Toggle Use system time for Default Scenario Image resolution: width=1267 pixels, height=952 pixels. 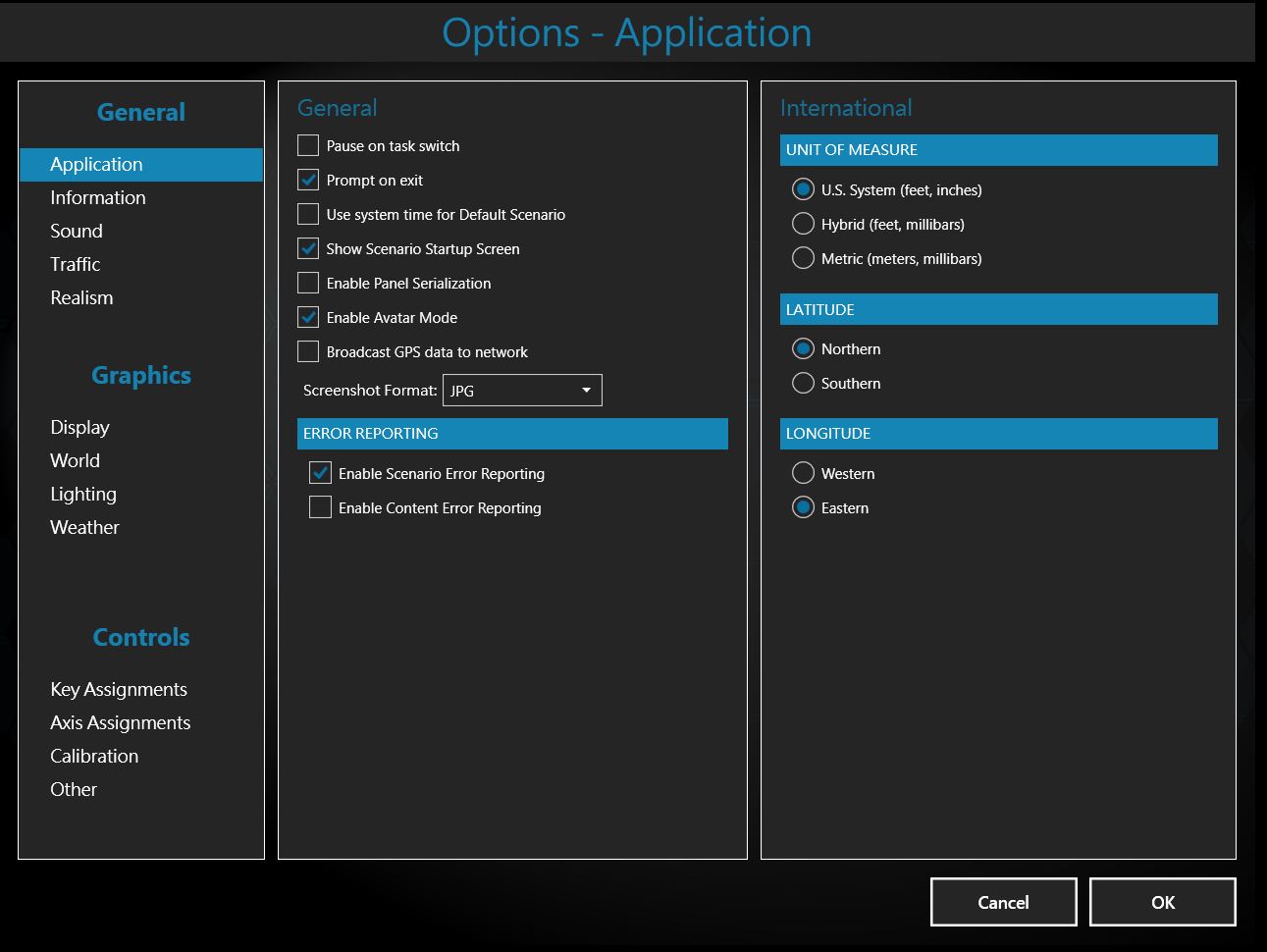coord(308,214)
